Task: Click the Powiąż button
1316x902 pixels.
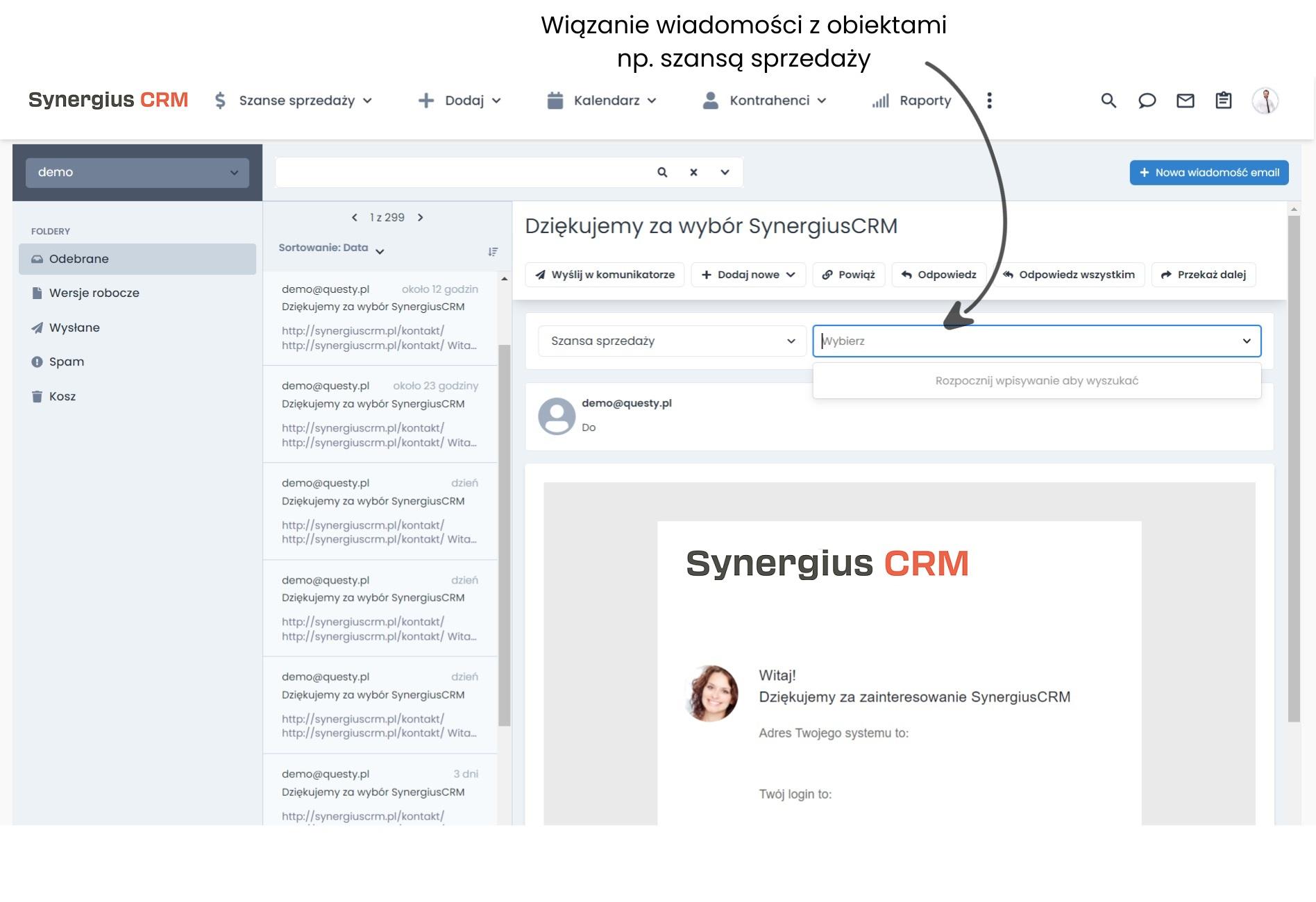Action: click(x=848, y=274)
